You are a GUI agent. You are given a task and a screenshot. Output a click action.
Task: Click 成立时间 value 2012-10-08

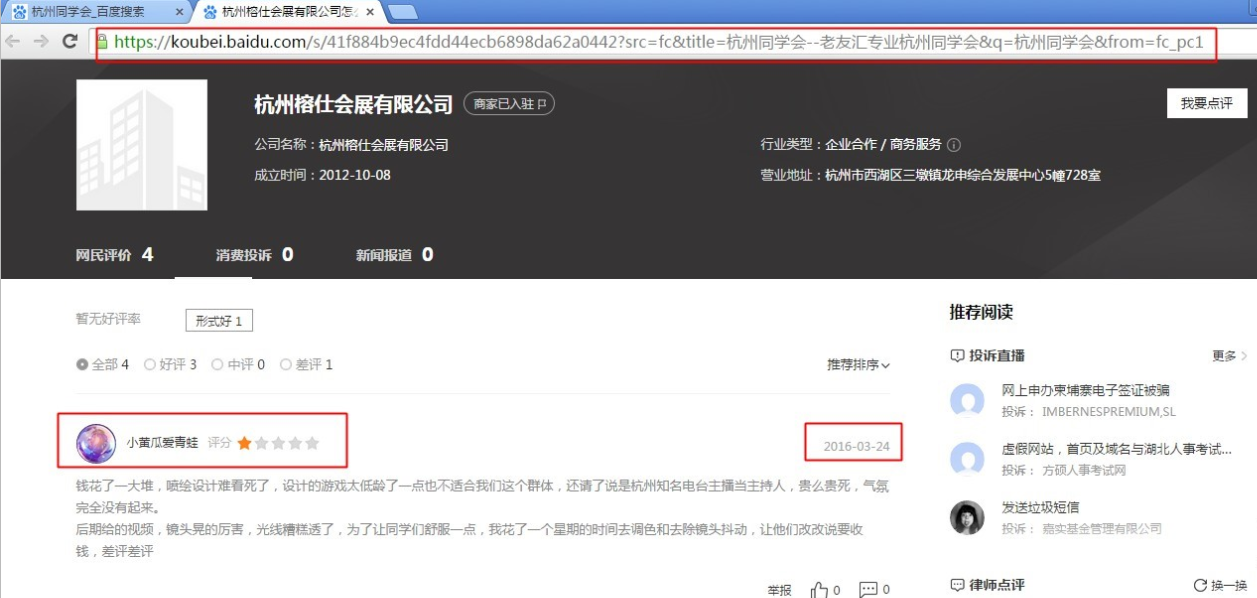355,175
